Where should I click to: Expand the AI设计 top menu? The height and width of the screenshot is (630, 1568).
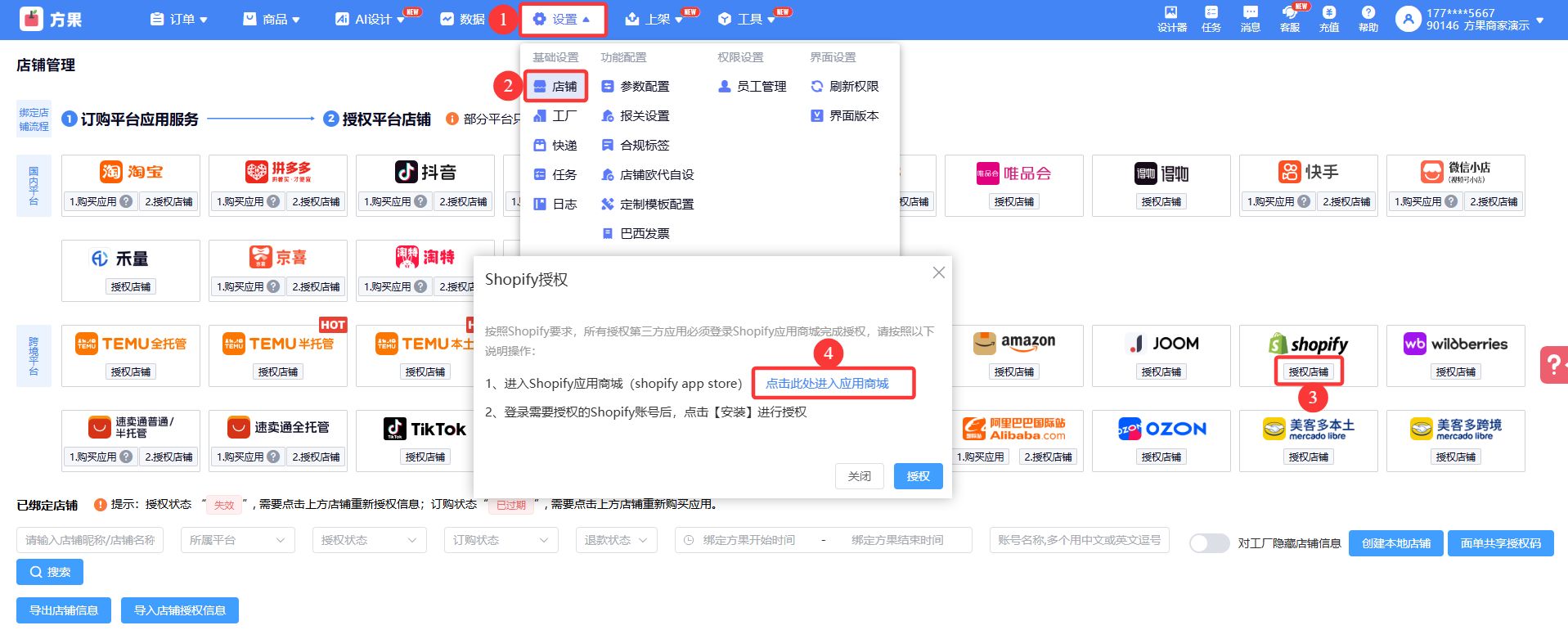(x=370, y=19)
